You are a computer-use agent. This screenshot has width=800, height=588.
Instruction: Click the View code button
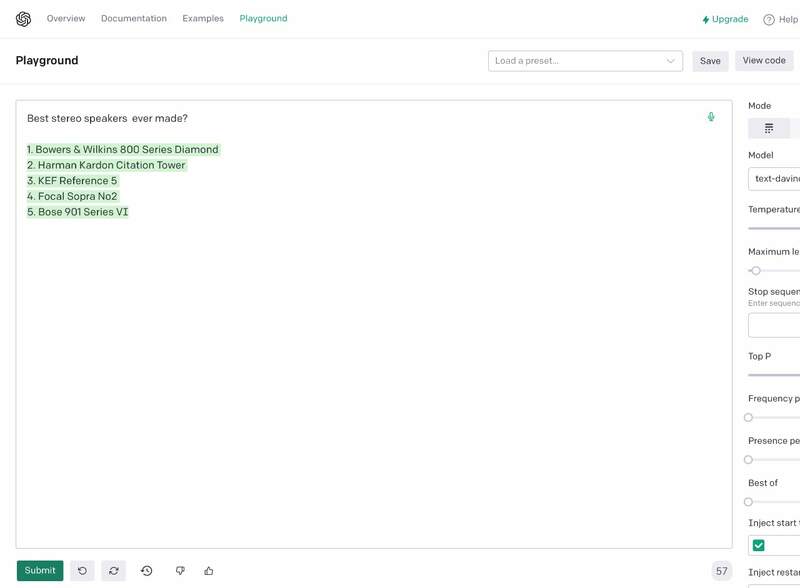pyautogui.click(x=764, y=60)
